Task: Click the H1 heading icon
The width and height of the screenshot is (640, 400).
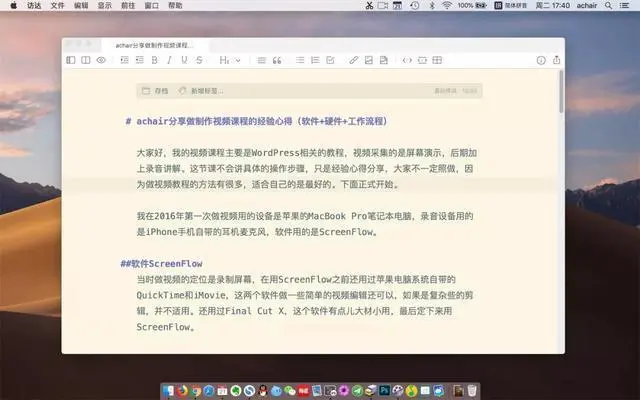Action: 224,60
